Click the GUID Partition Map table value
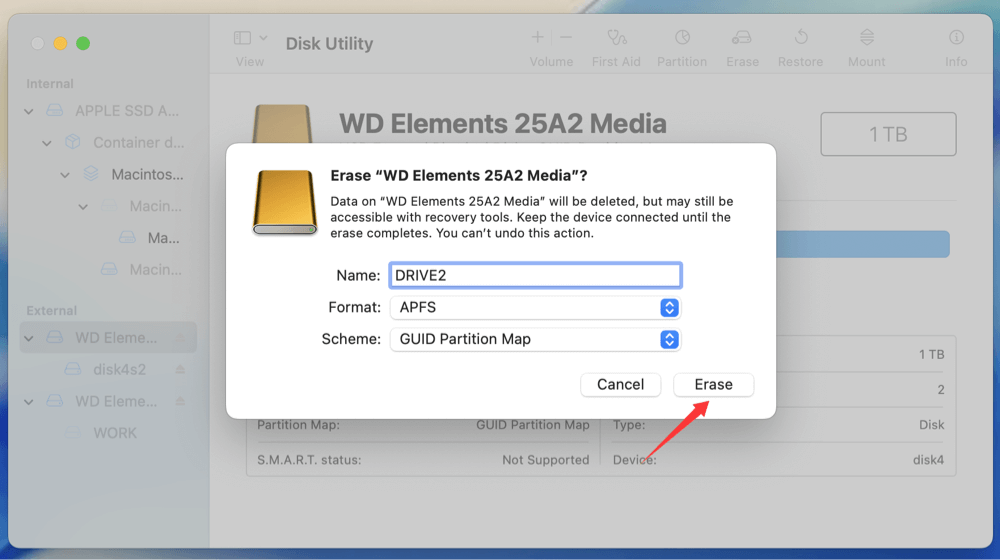1000x560 pixels. (533, 425)
